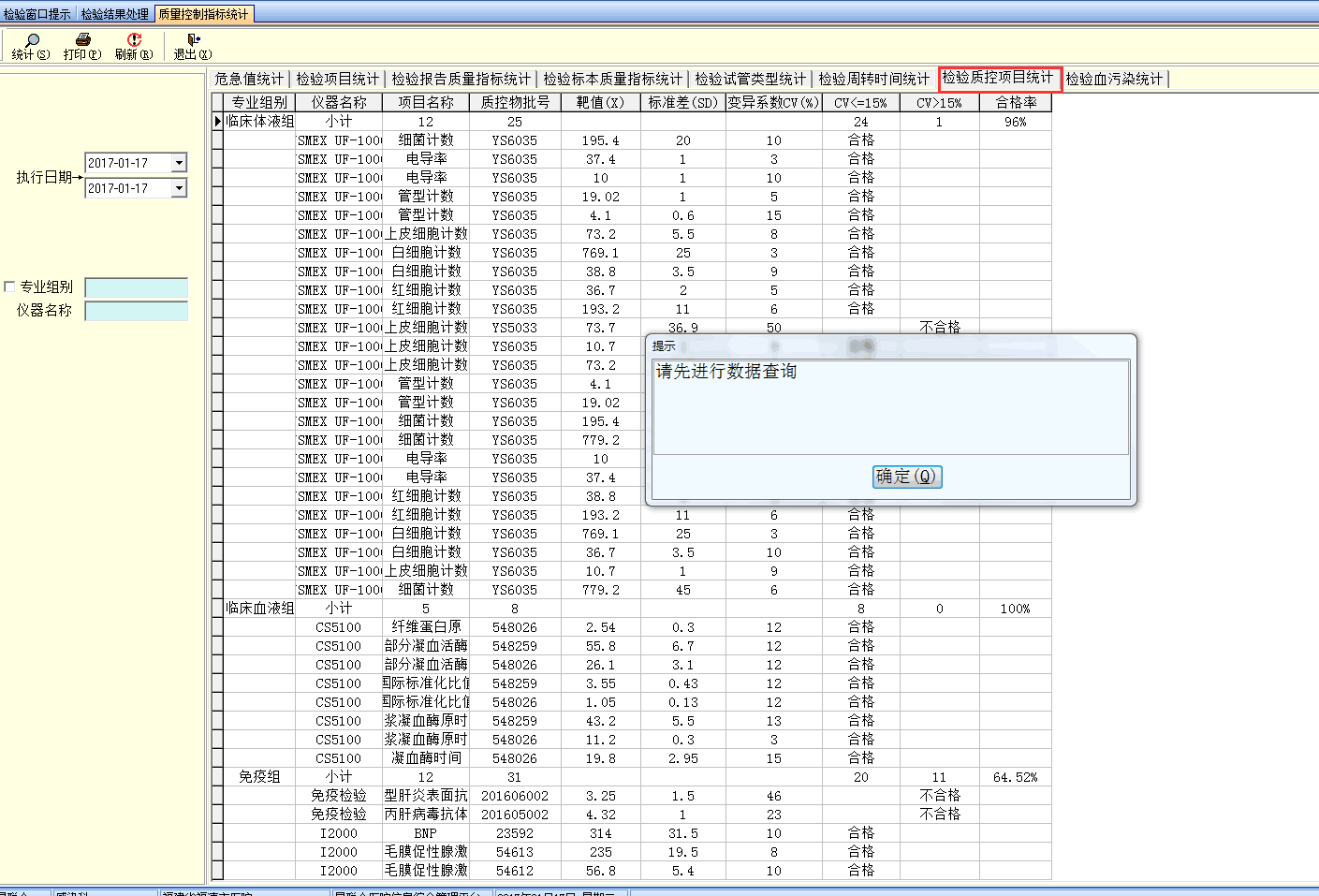Viewport: 1319px width, 896px height.
Task: Click the target value 2.54 cell
Action: [601, 627]
